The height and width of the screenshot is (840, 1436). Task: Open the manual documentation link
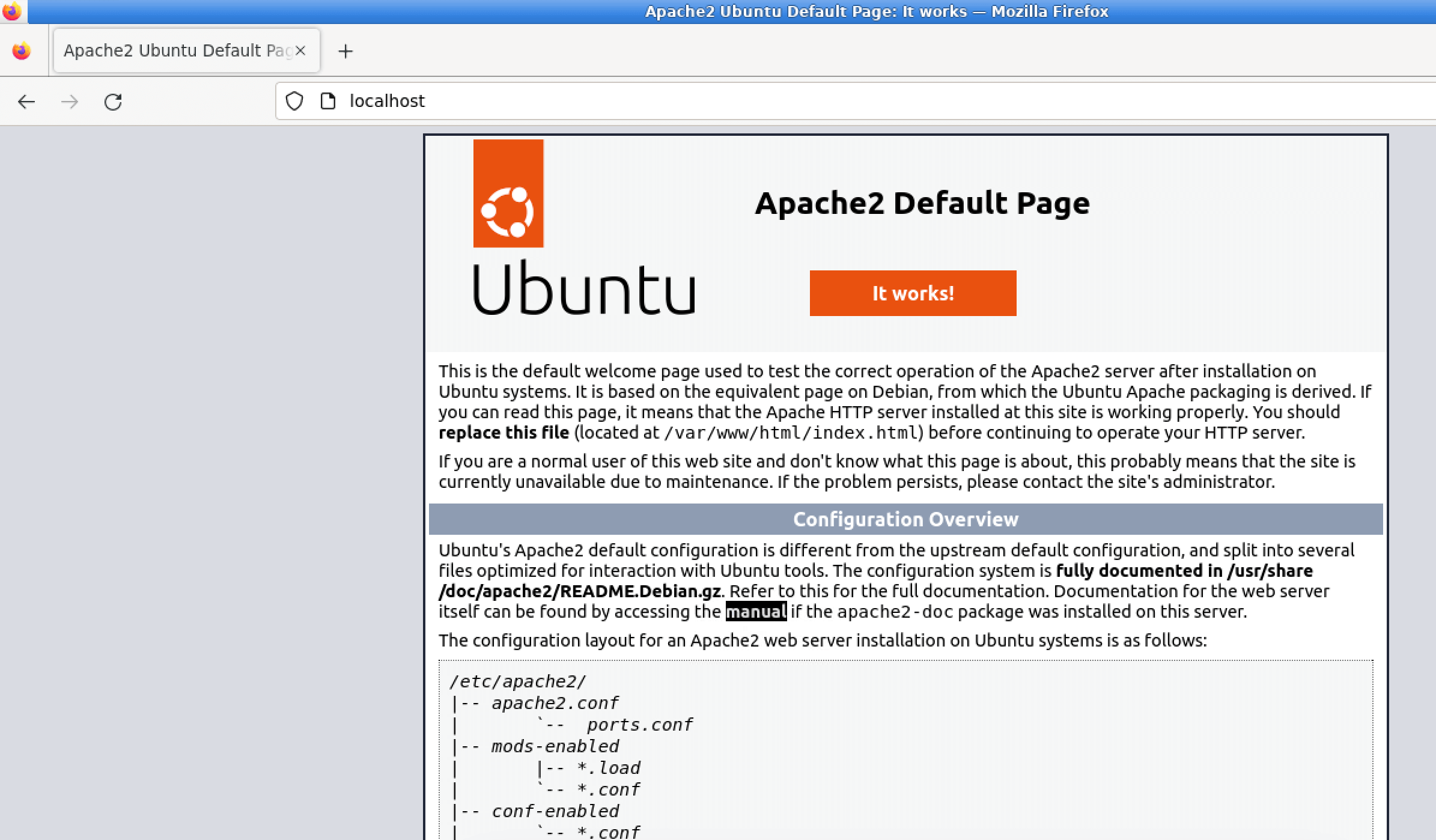point(755,612)
